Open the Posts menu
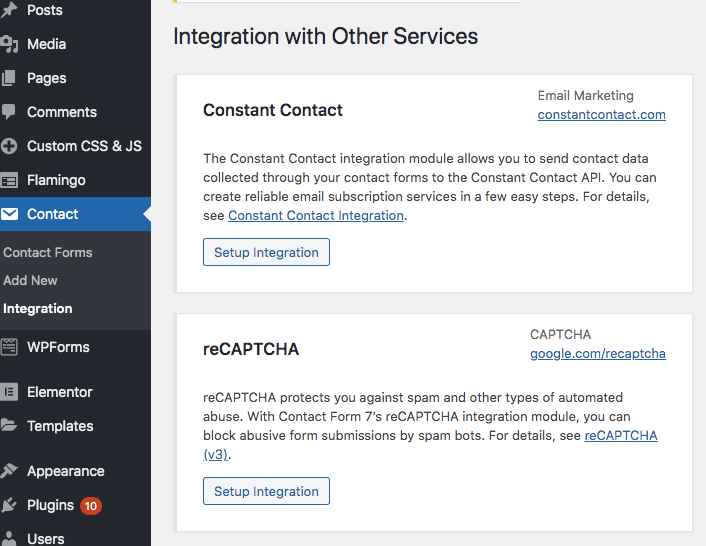This screenshot has height=546, width=706. coord(45,10)
